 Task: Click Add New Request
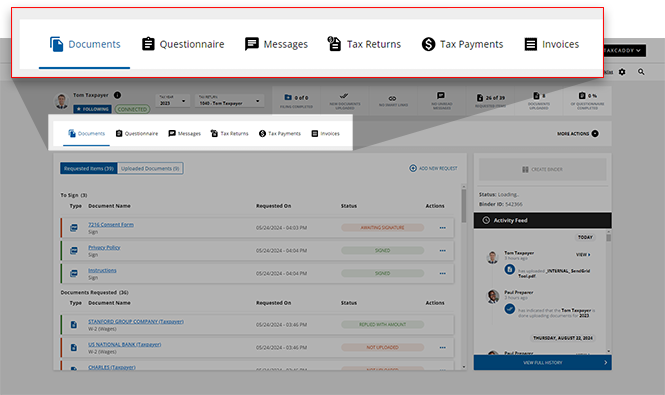pos(433,168)
